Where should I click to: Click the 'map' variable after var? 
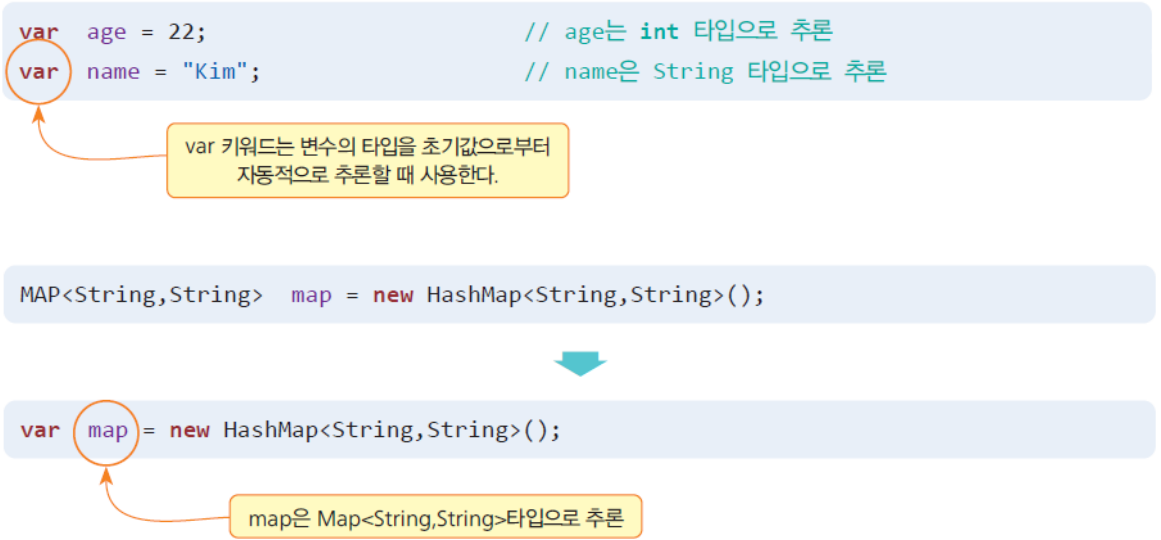[107, 430]
